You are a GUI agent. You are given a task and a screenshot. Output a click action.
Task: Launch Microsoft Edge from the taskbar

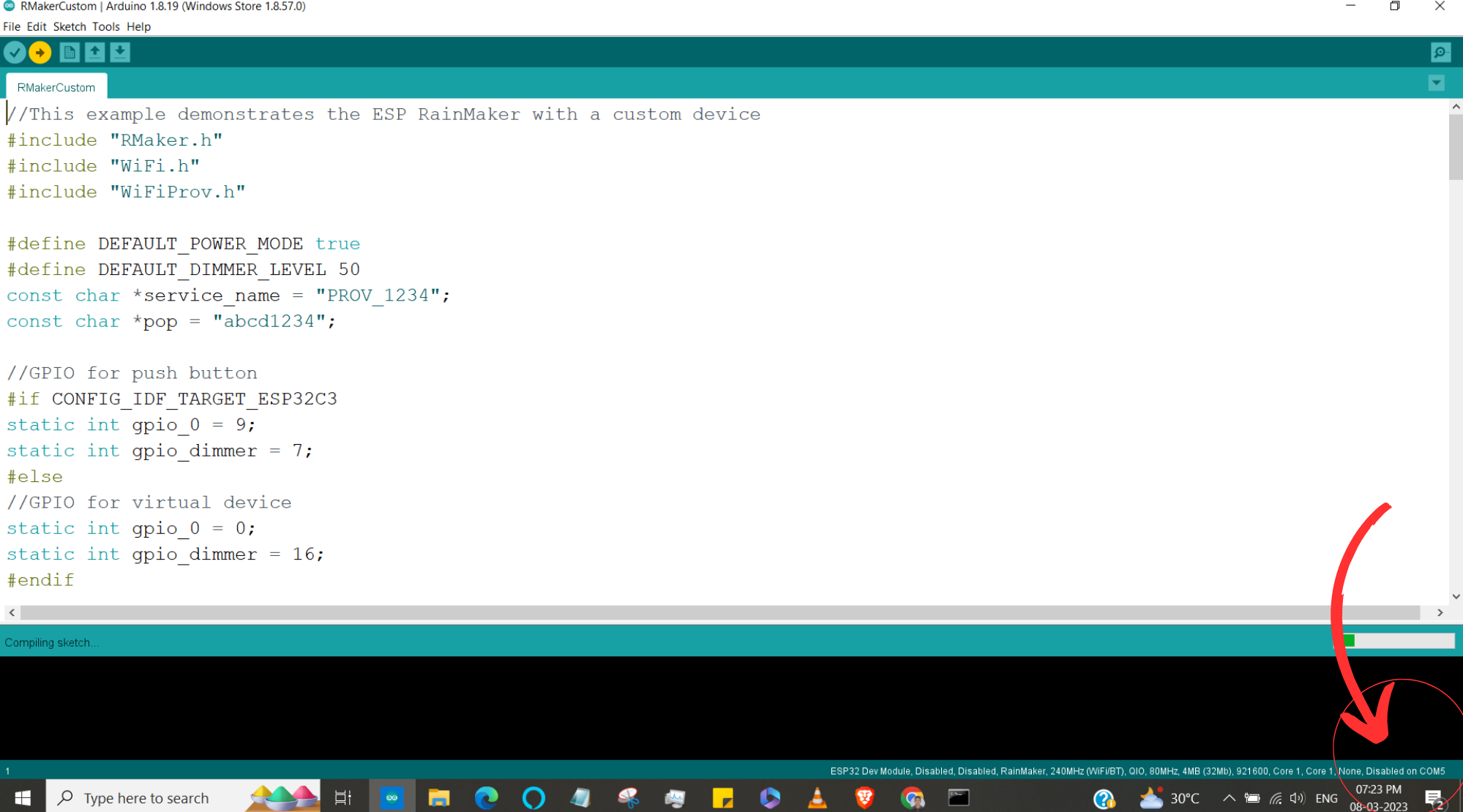coord(486,797)
